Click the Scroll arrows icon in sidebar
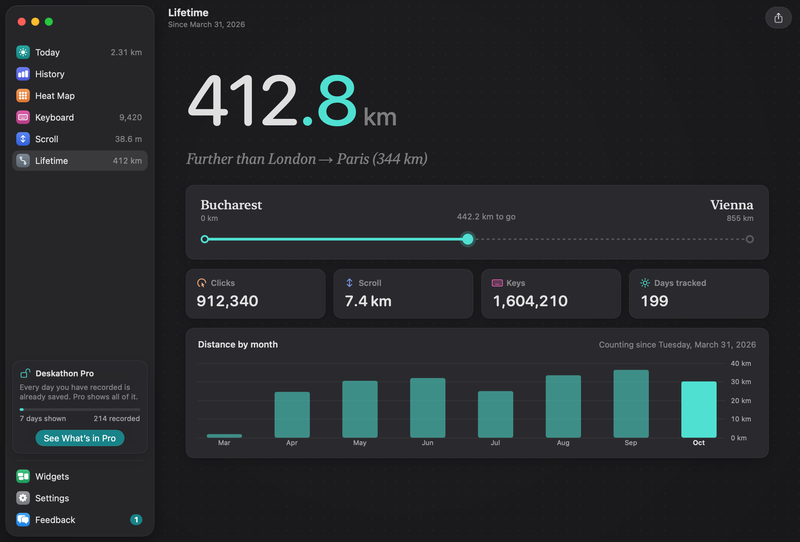Screen dimensions: 800x542 (x=23, y=139)
